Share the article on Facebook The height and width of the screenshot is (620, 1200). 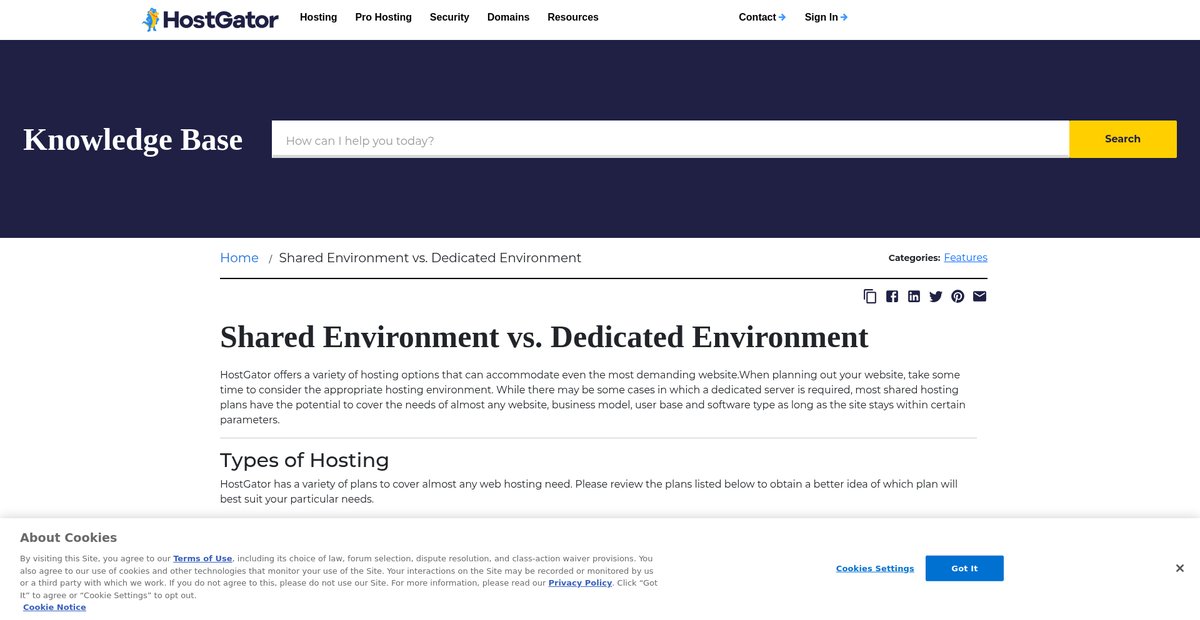point(892,296)
